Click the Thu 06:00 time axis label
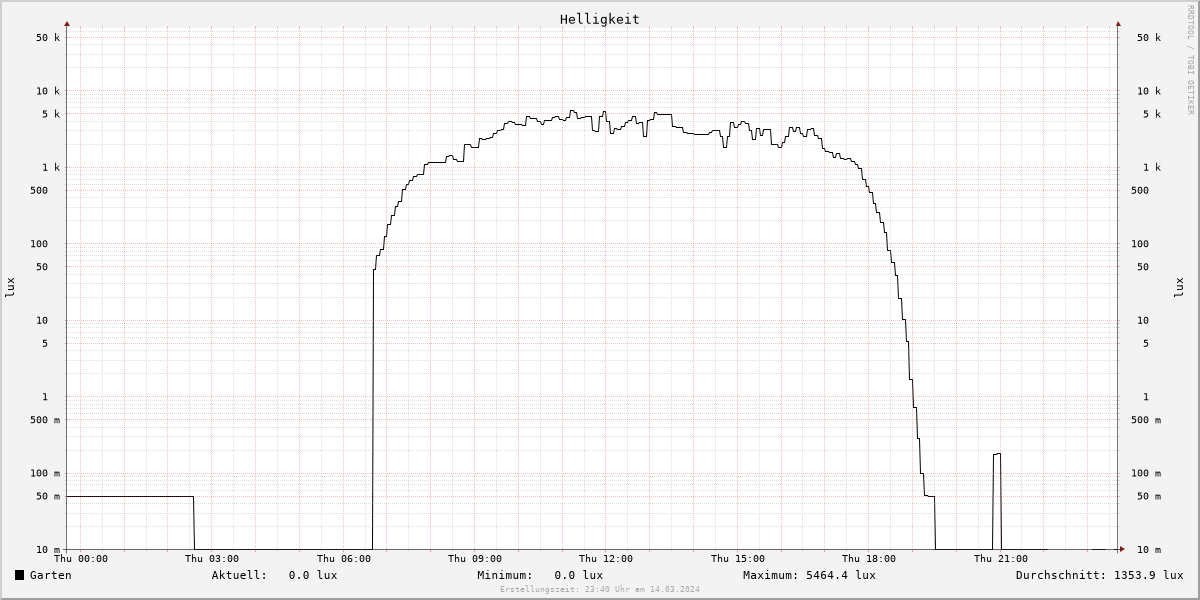 coord(344,559)
